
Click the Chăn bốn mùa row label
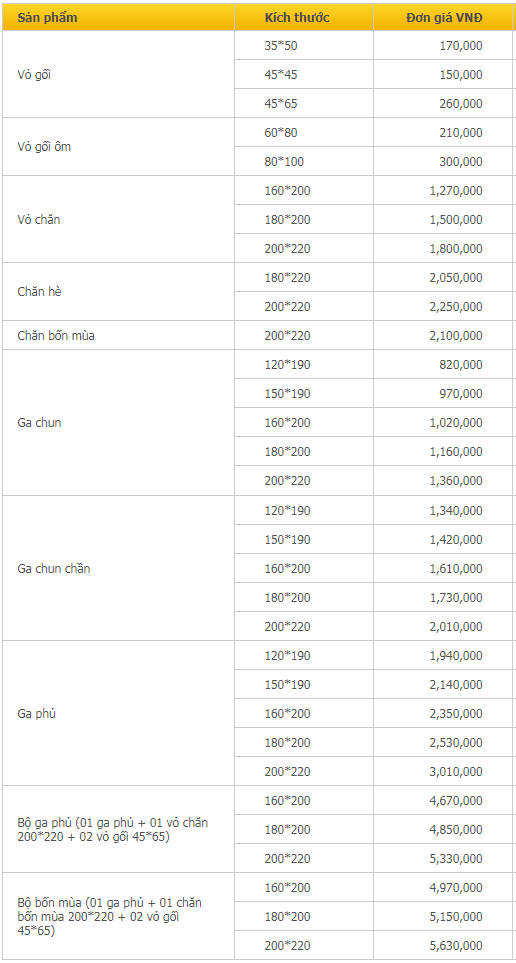pos(56,336)
